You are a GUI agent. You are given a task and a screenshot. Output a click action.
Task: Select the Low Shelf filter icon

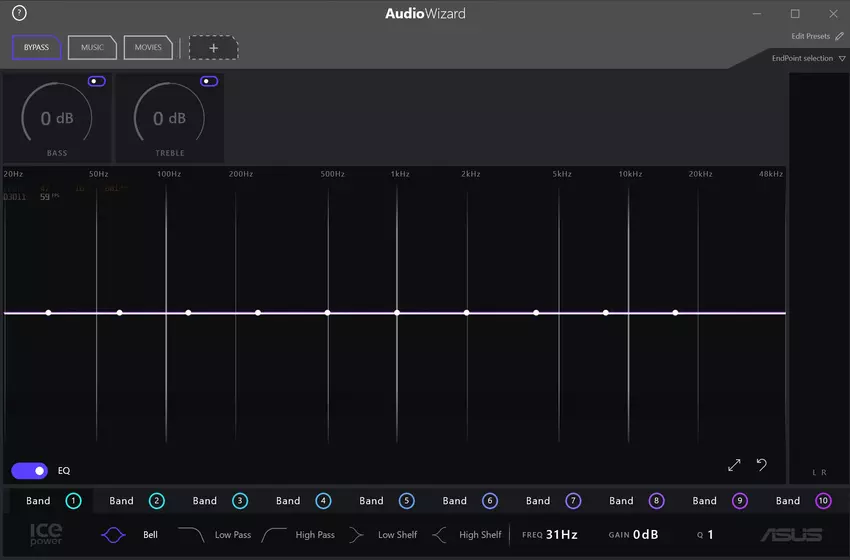(356, 535)
